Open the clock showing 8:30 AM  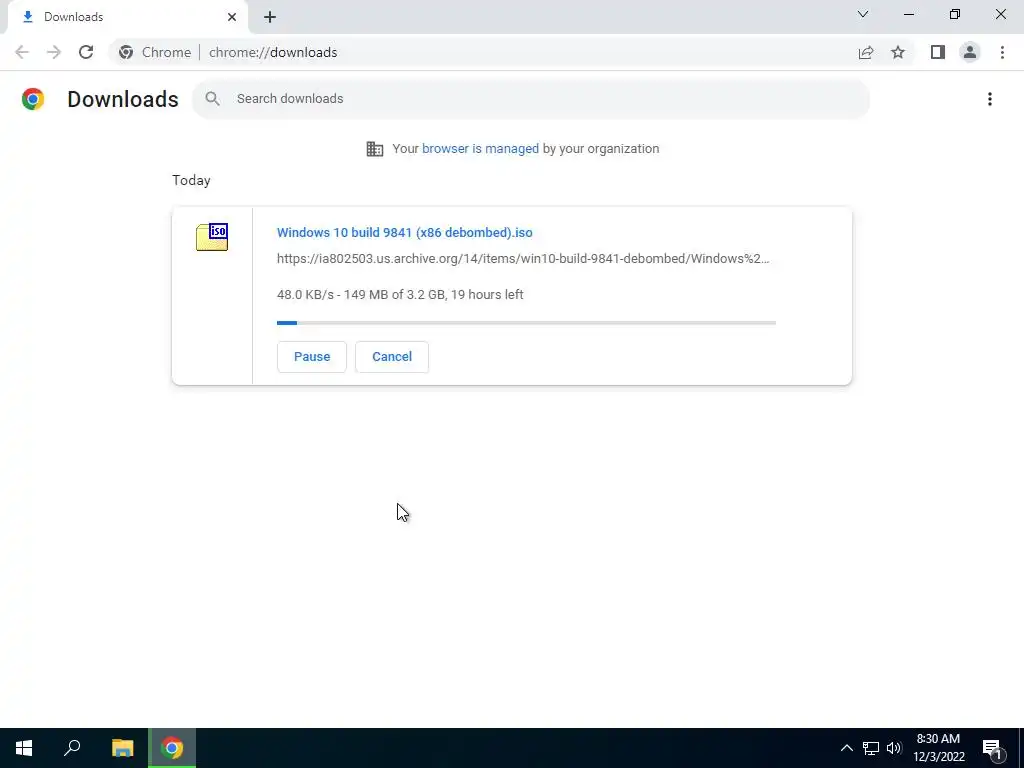click(938, 748)
